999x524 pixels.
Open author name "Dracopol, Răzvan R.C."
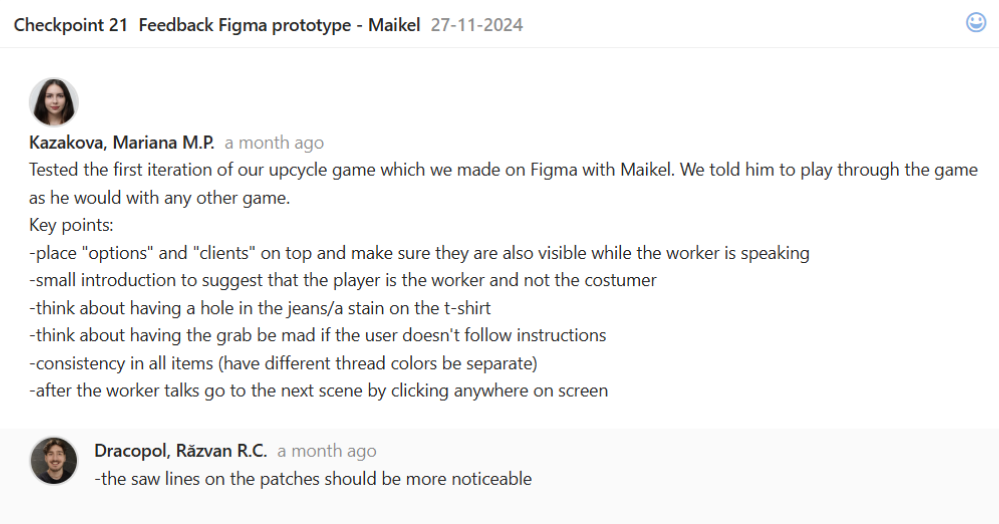(x=180, y=451)
